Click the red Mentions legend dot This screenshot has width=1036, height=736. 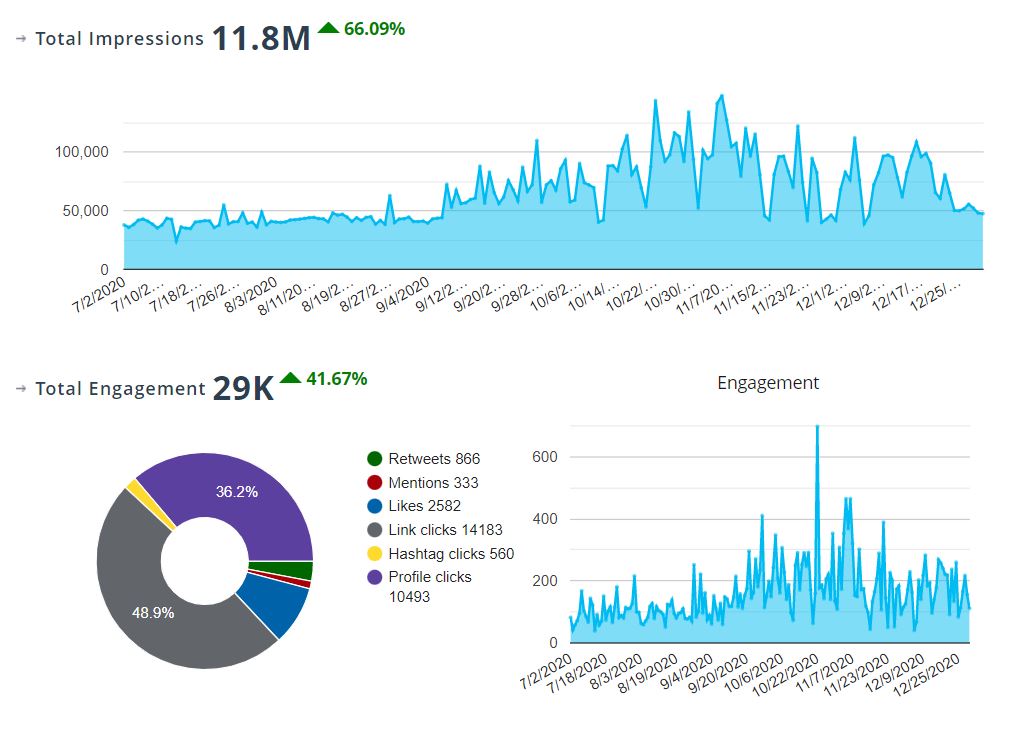pos(374,482)
